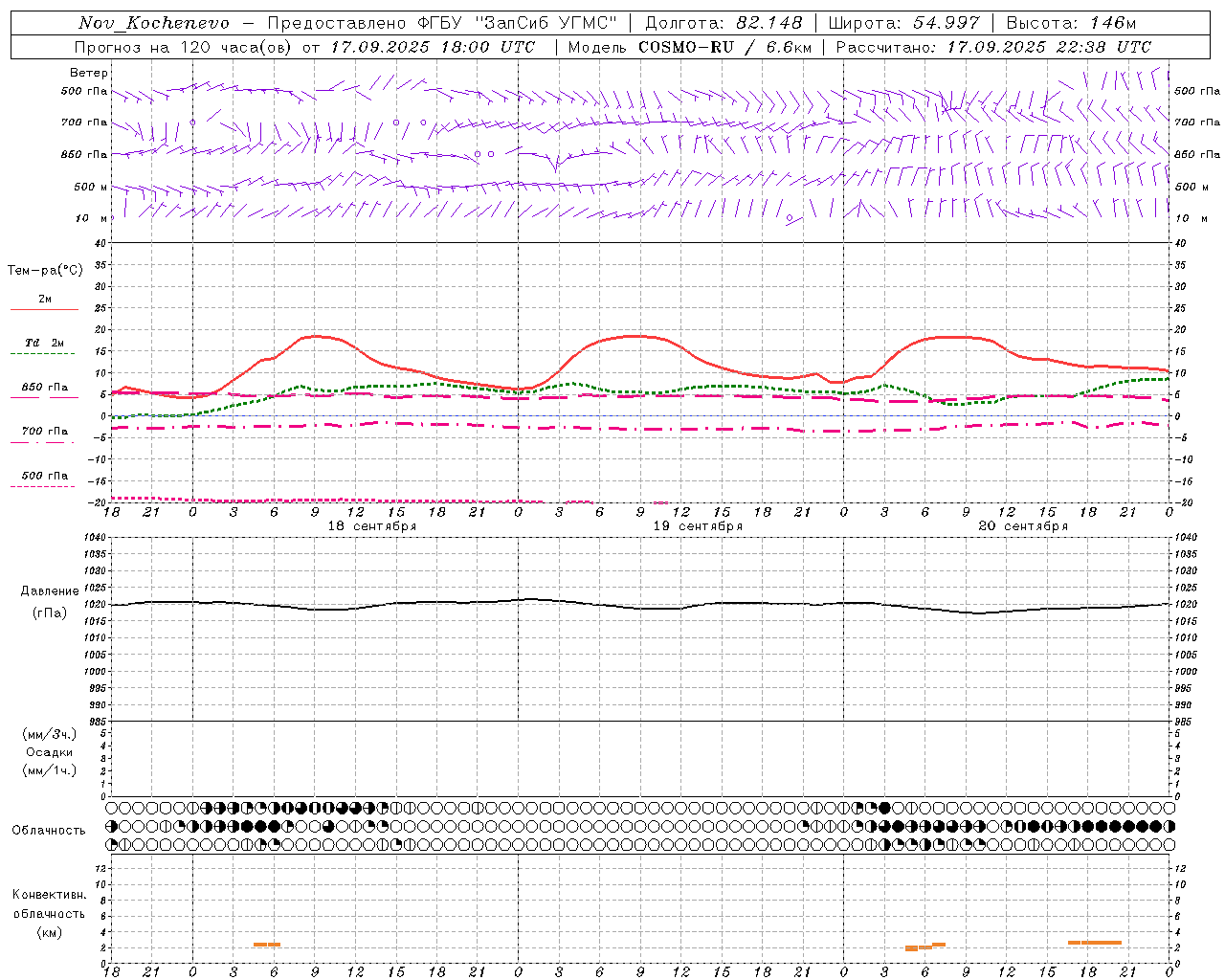
Task: Click the Td 2м dew point legend entry
Action: point(45,343)
